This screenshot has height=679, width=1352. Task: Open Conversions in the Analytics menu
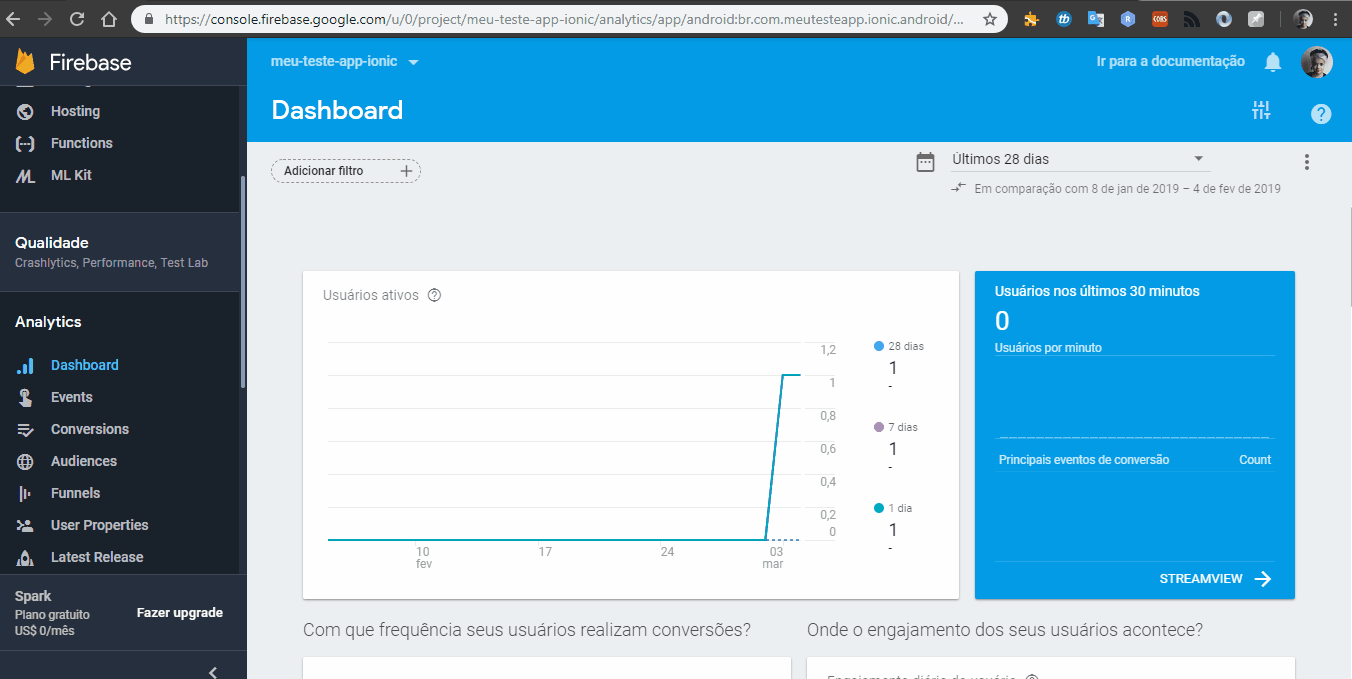pyautogui.click(x=90, y=429)
